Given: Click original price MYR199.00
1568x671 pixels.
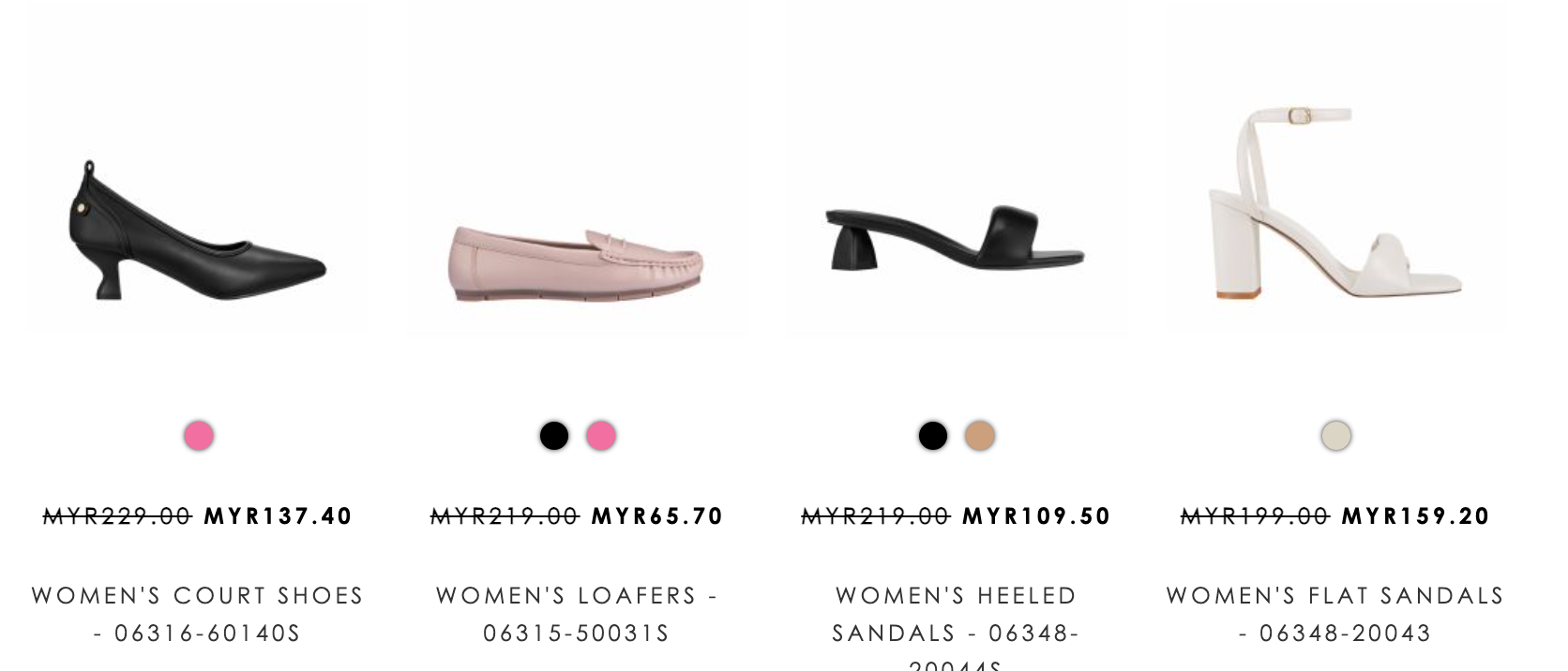Looking at the screenshot, I should pos(1255,516).
